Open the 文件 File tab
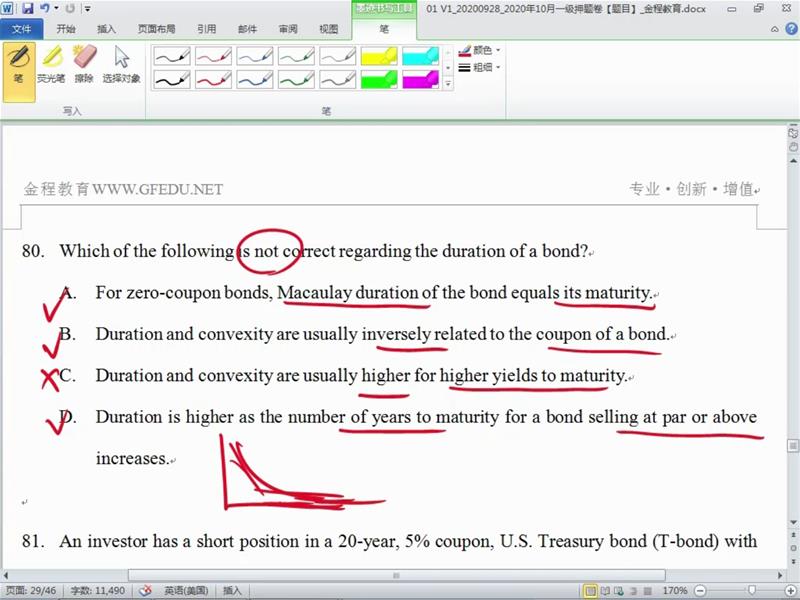Image resolution: width=800 pixels, height=600 pixels. pyautogui.click(x=22, y=29)
